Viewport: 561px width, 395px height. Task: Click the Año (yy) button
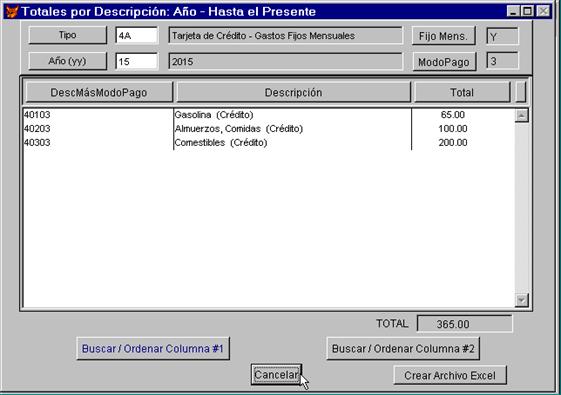point(68,61)
